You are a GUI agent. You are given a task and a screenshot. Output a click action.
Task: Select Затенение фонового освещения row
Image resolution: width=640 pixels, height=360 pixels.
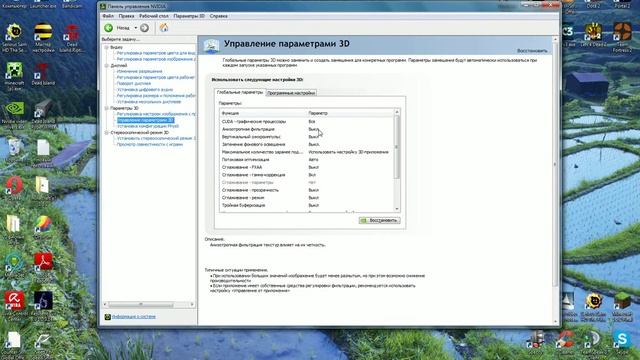(x=307, y=144)
